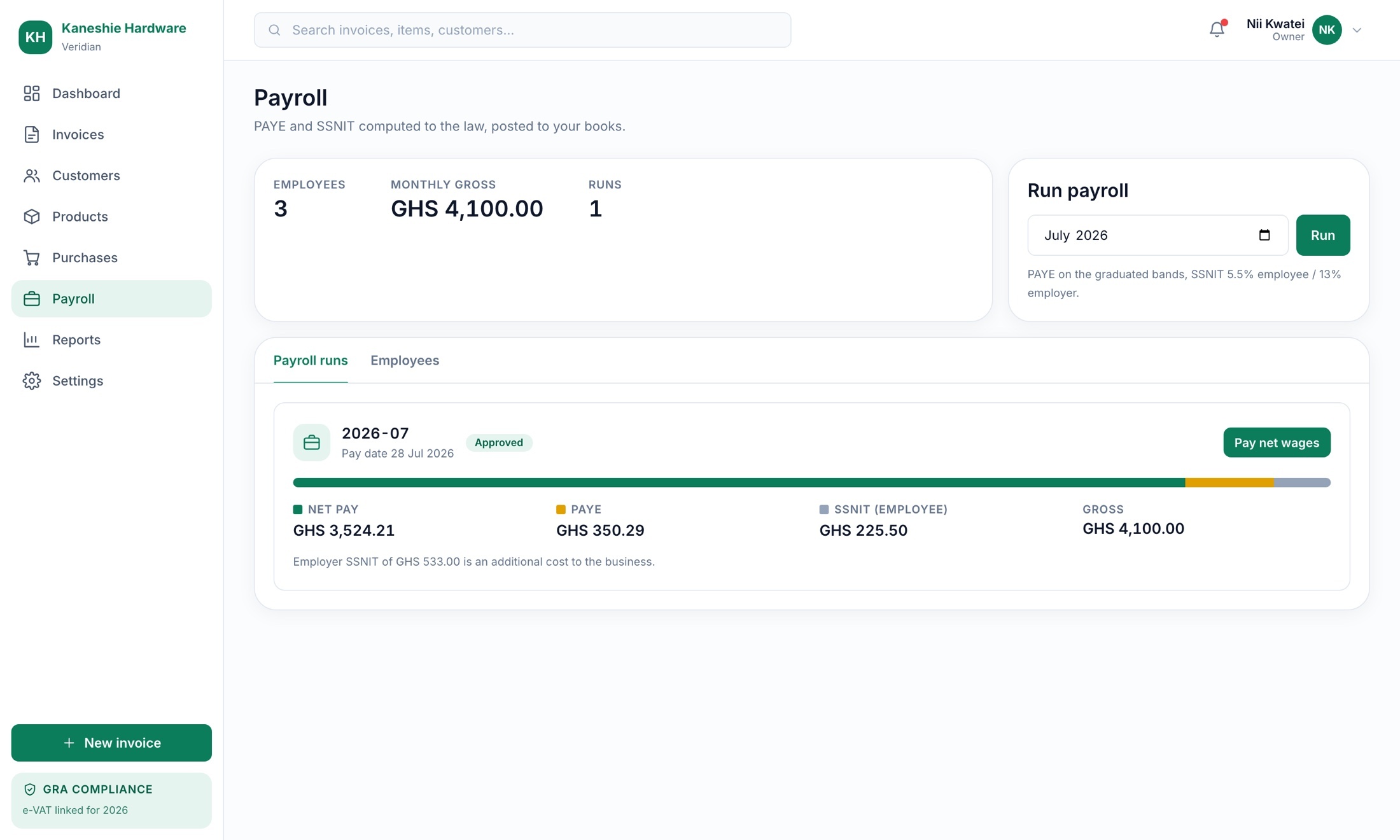The width and height of the screenshot is (1400, 840).
Task: Click the Monthly gross GHS 4,100.00 figure
Action: pos(467,209)
